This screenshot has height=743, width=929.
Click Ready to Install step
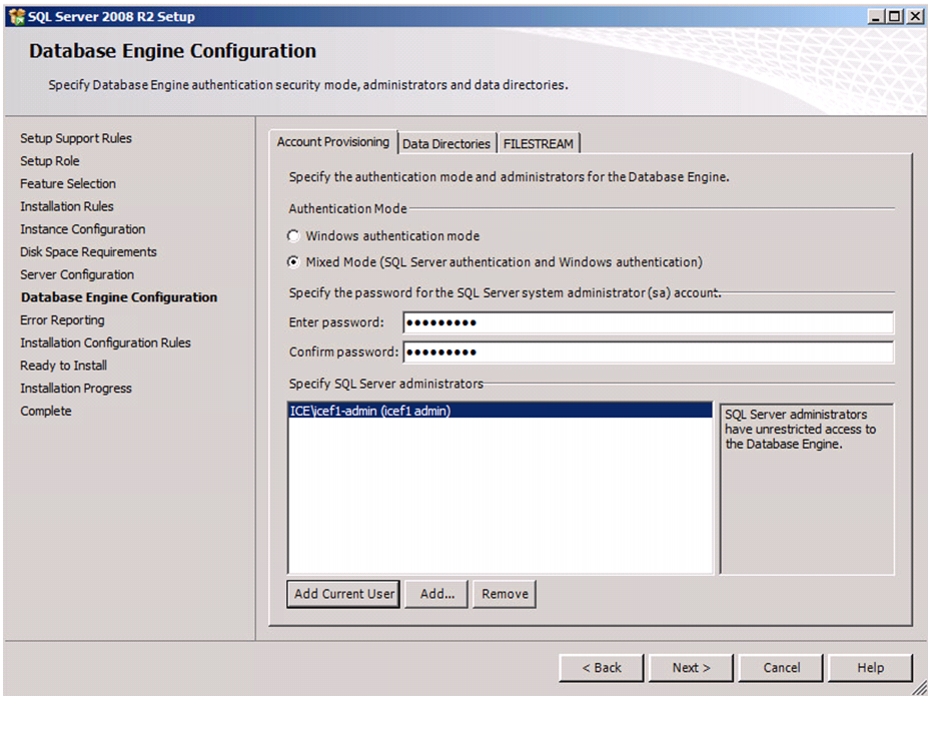point(63,366)
